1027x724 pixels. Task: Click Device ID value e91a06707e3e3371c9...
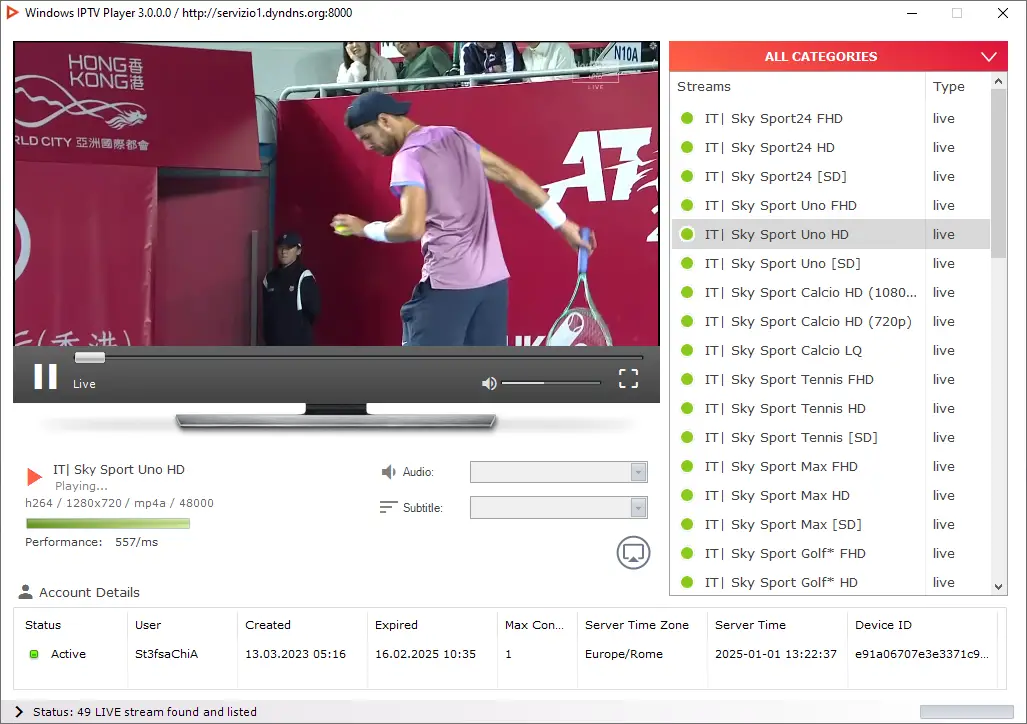pos(922,654)
